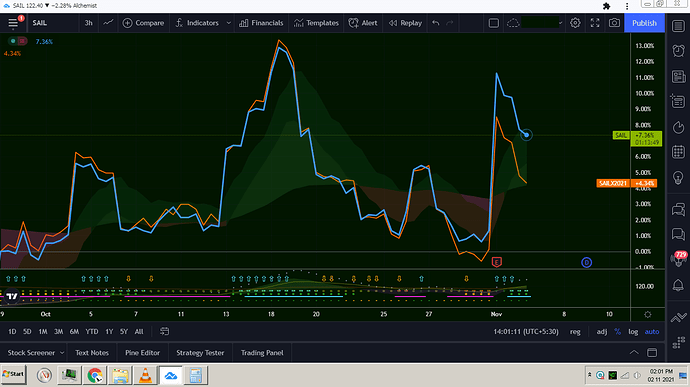Select the 1Y date range

coord(109,332)
